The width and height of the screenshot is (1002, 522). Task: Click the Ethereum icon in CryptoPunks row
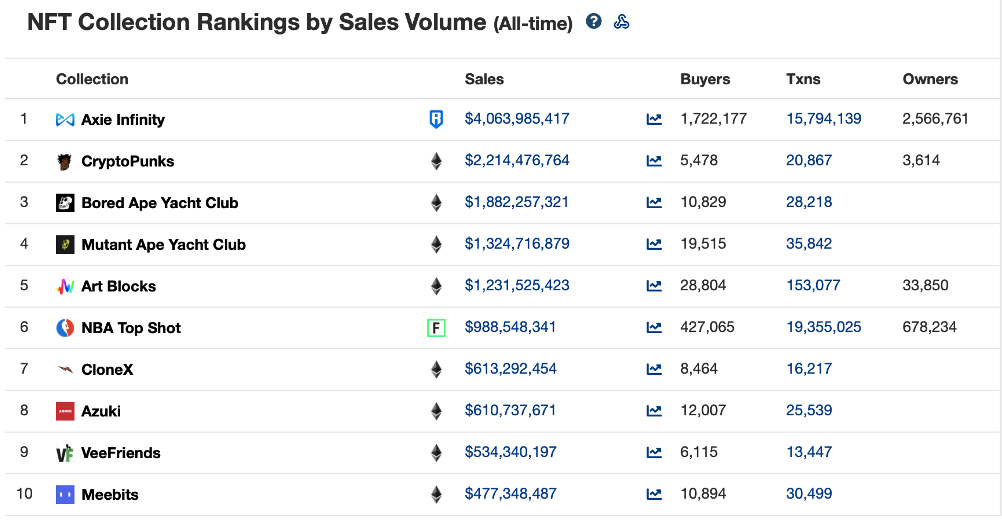coord(436,161)
